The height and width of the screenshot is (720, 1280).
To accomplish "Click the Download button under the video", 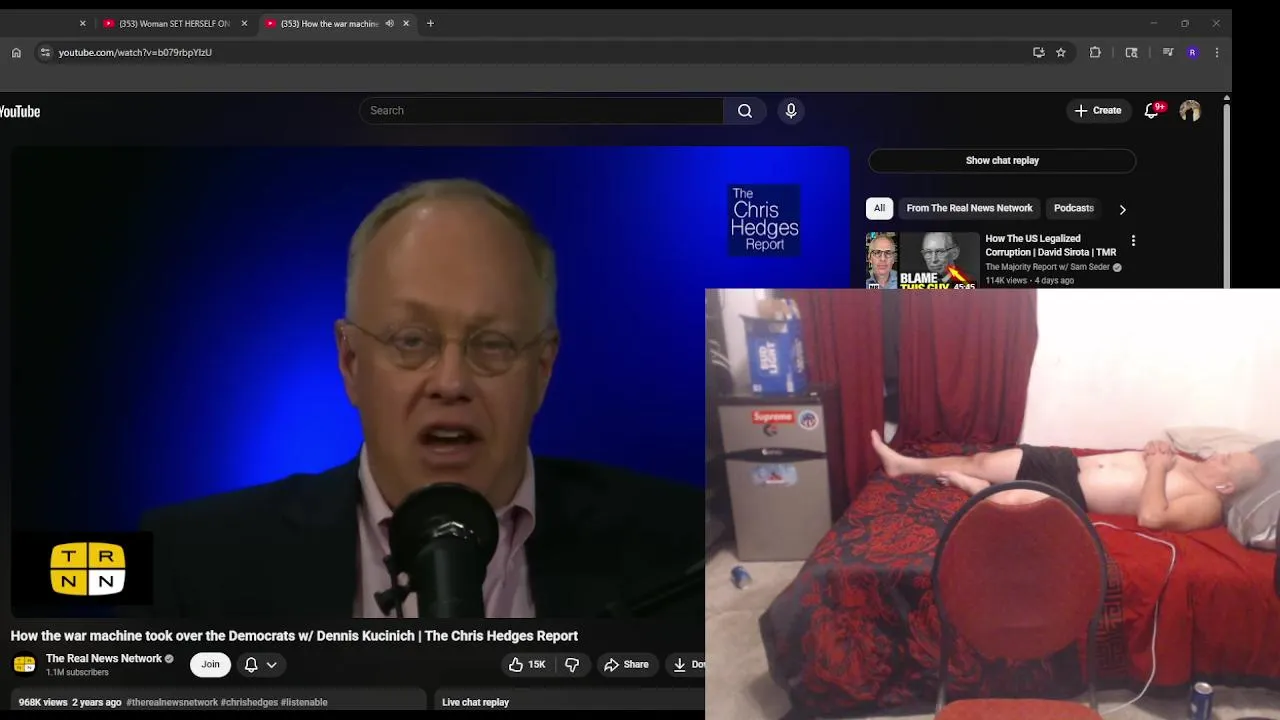I will [x=686, y=664].
